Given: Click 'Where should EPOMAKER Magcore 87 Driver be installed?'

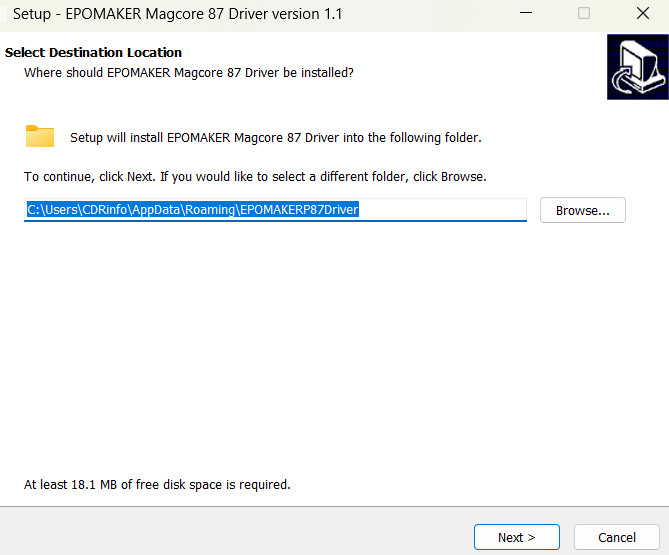Looking at the screenshot, I should click(x=189, y=73).
